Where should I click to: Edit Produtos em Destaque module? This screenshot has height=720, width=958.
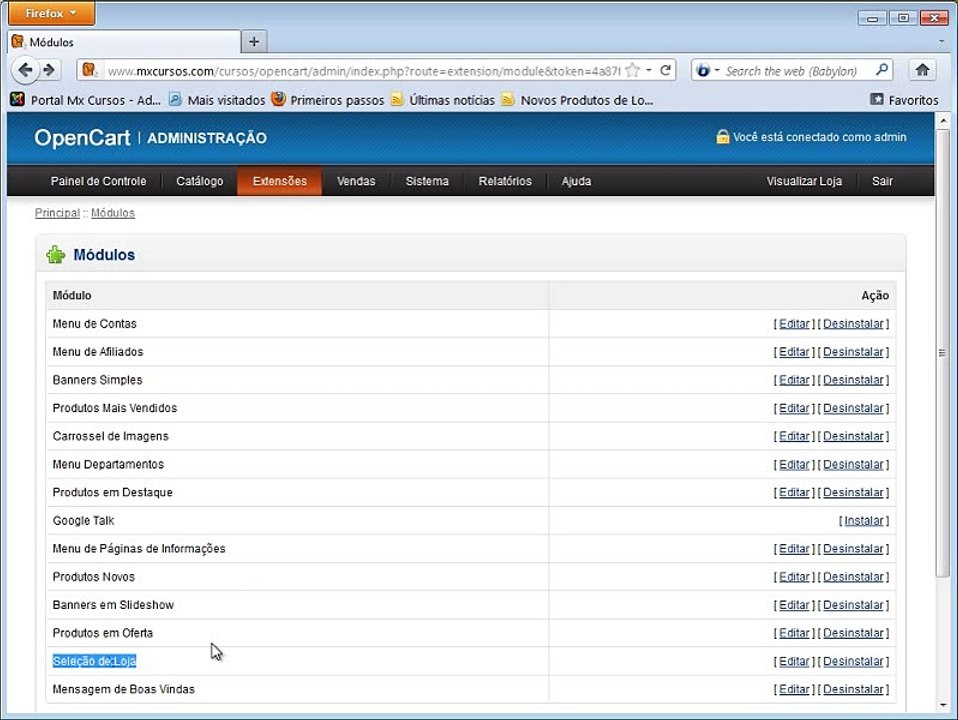[794, 492]
